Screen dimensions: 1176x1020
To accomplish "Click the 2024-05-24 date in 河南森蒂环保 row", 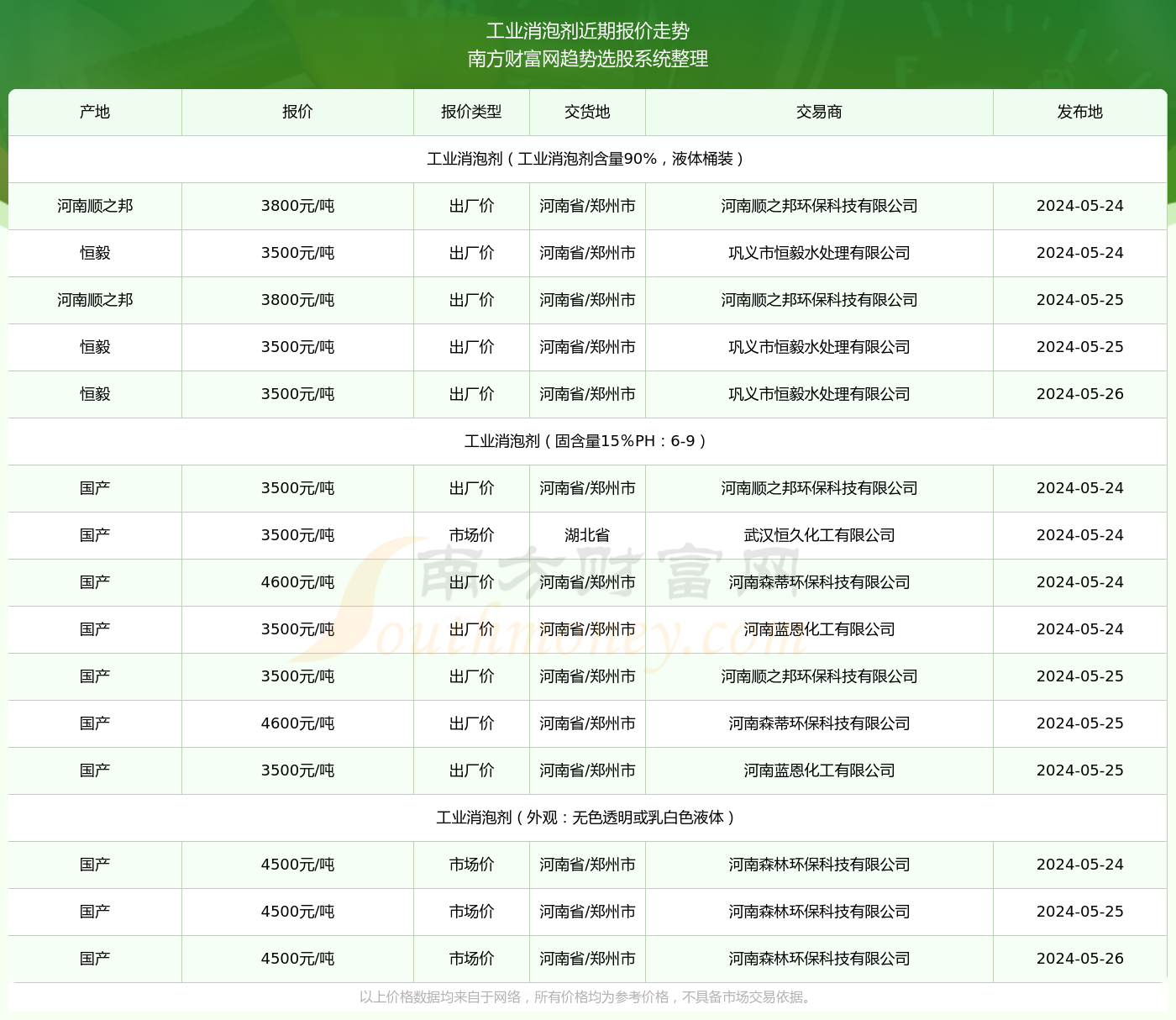I will pos(1080,582).
